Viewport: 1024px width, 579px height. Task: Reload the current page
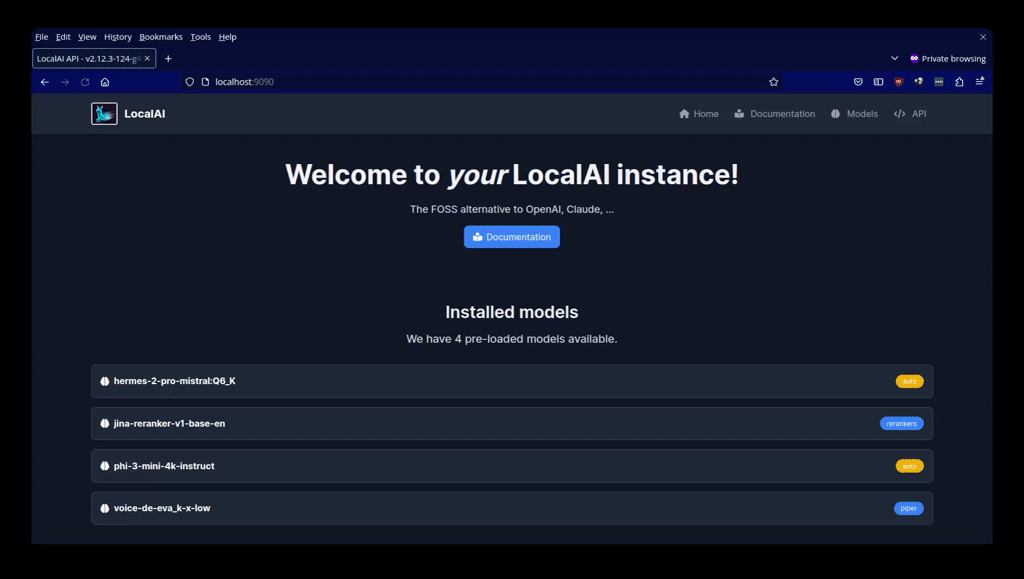coord(85,81)
